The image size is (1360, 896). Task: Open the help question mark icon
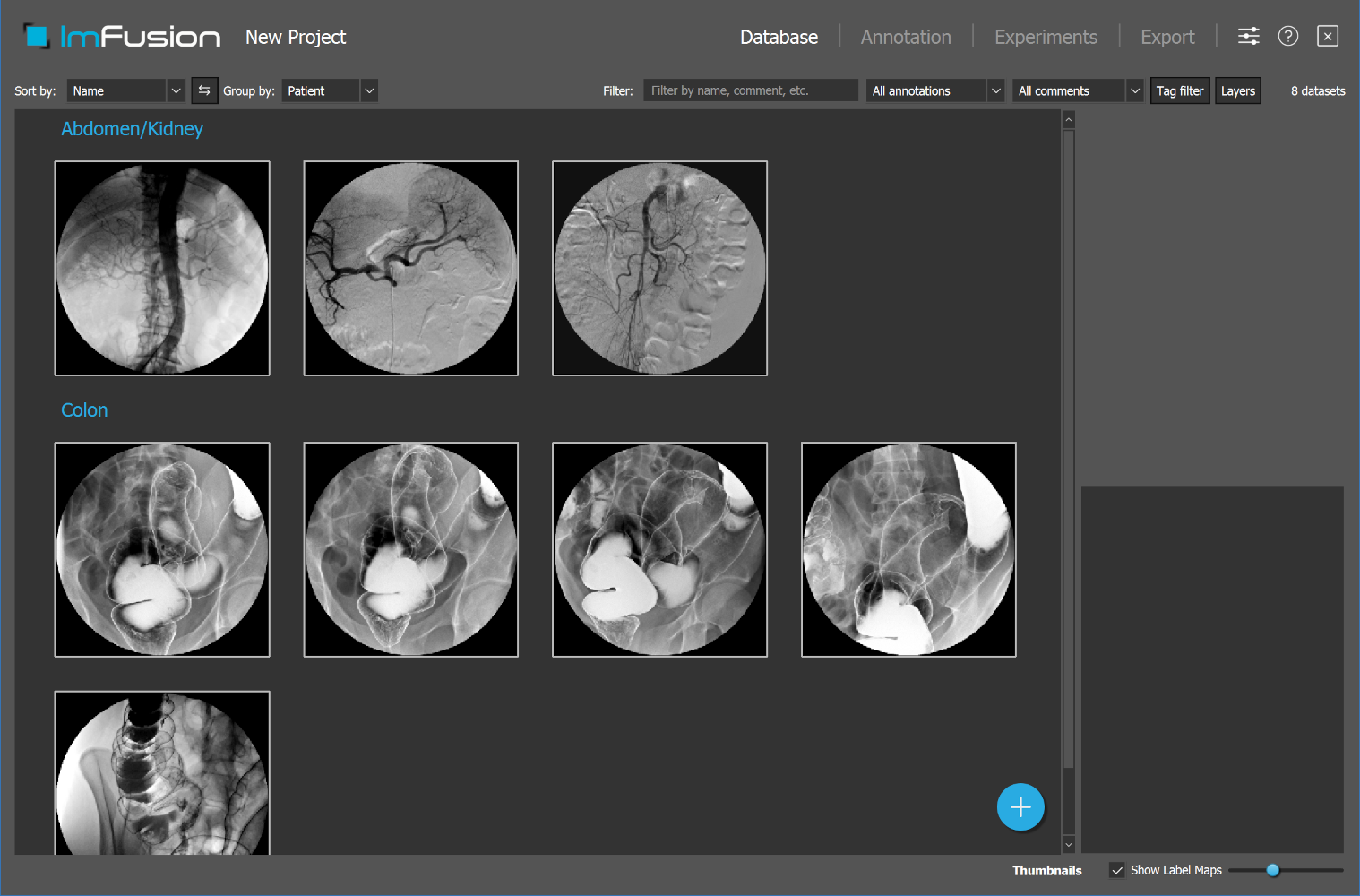[1288, 36]
